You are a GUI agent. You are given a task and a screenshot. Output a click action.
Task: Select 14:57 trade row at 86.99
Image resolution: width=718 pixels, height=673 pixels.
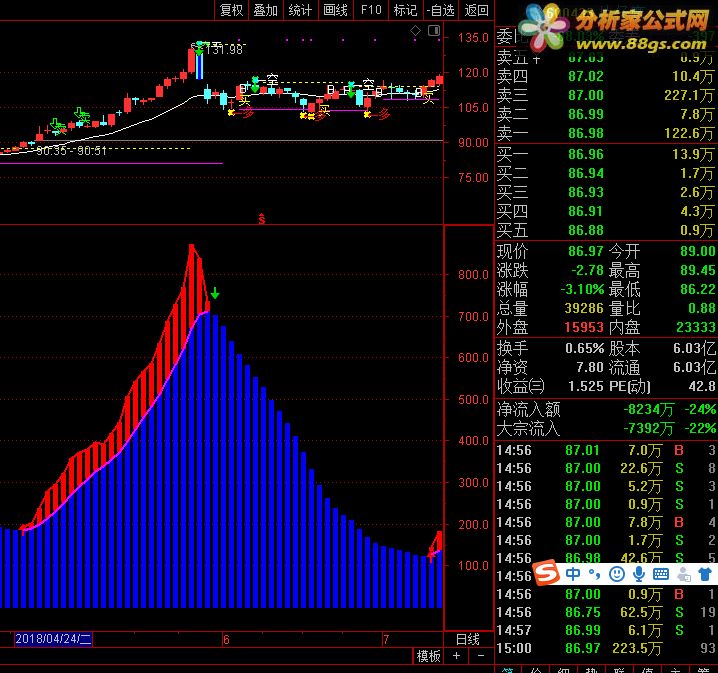pos(606,630)
